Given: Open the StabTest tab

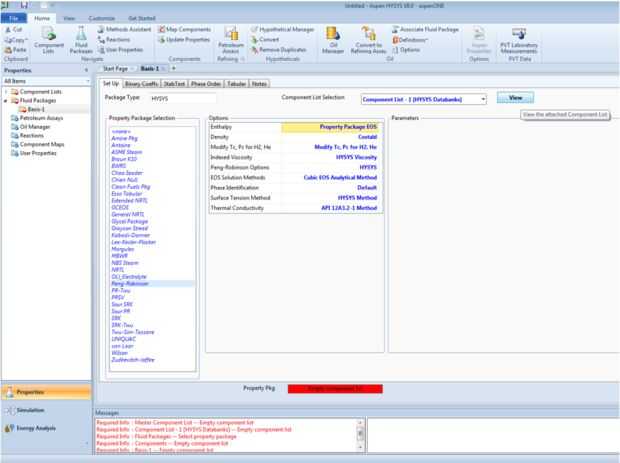Looking at the screenshot, I should point(174,84).
